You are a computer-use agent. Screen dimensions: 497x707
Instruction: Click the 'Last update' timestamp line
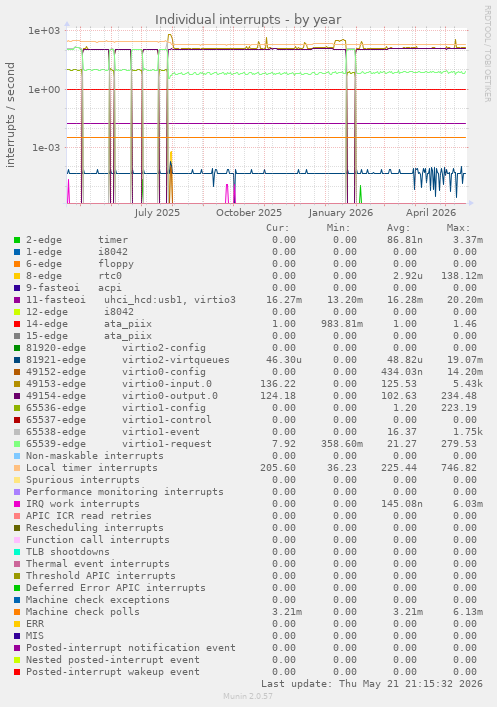point(372,684)
